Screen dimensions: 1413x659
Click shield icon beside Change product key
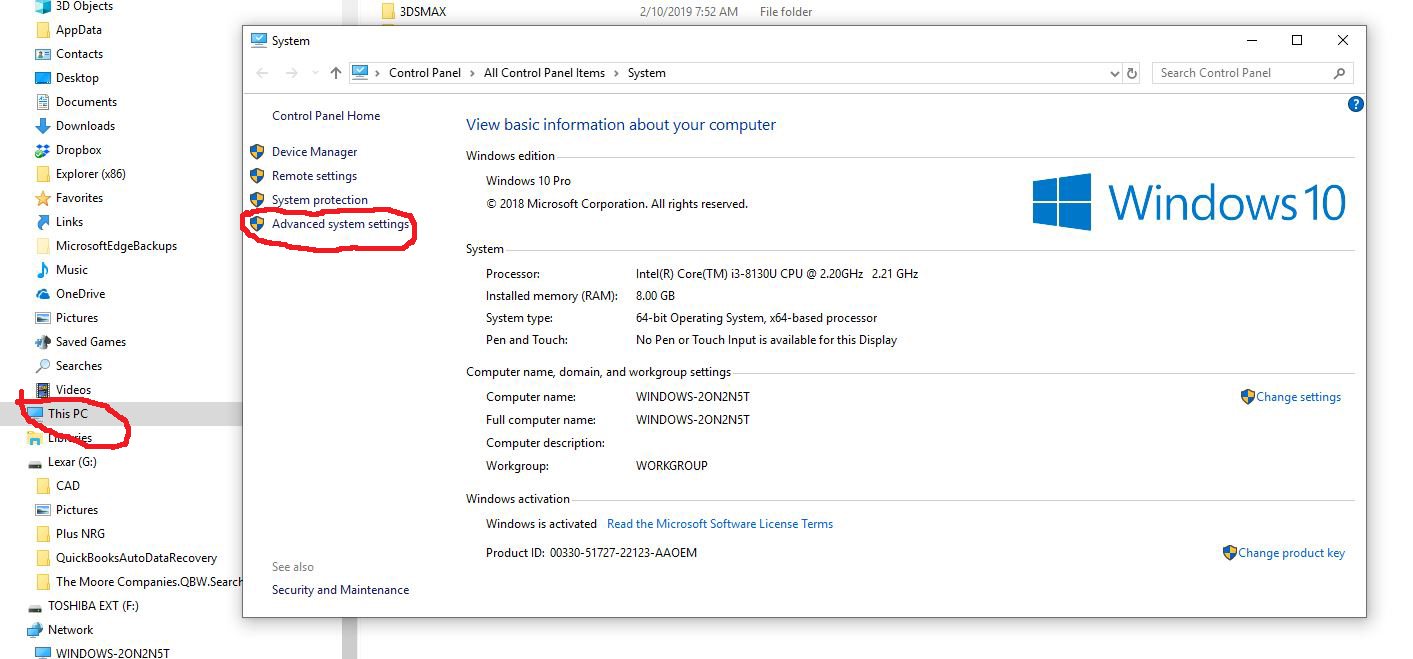1229,553
